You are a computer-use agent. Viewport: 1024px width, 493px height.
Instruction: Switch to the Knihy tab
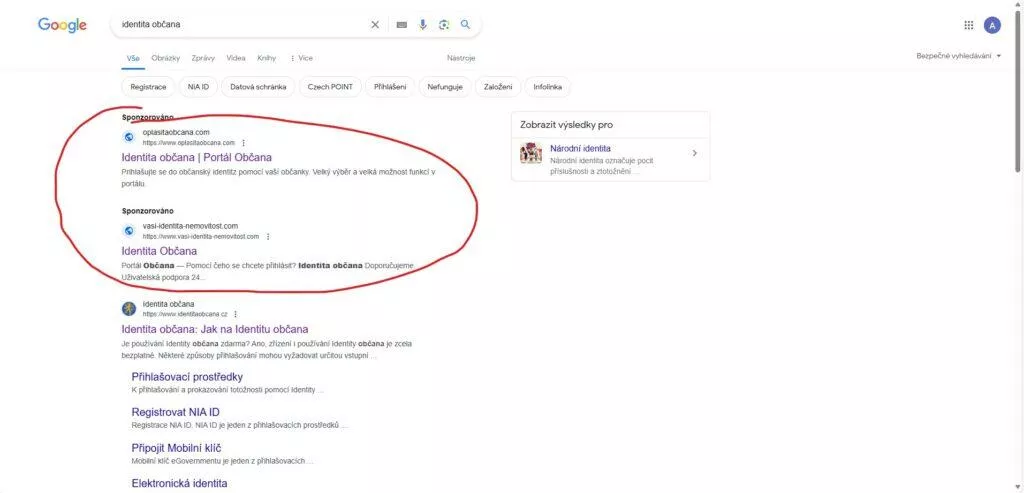266,58
